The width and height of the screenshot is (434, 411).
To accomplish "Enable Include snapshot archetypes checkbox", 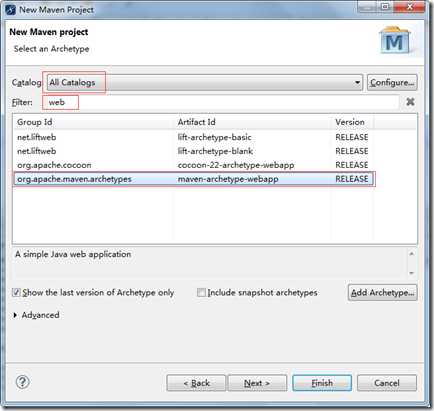I will point(201,293).
